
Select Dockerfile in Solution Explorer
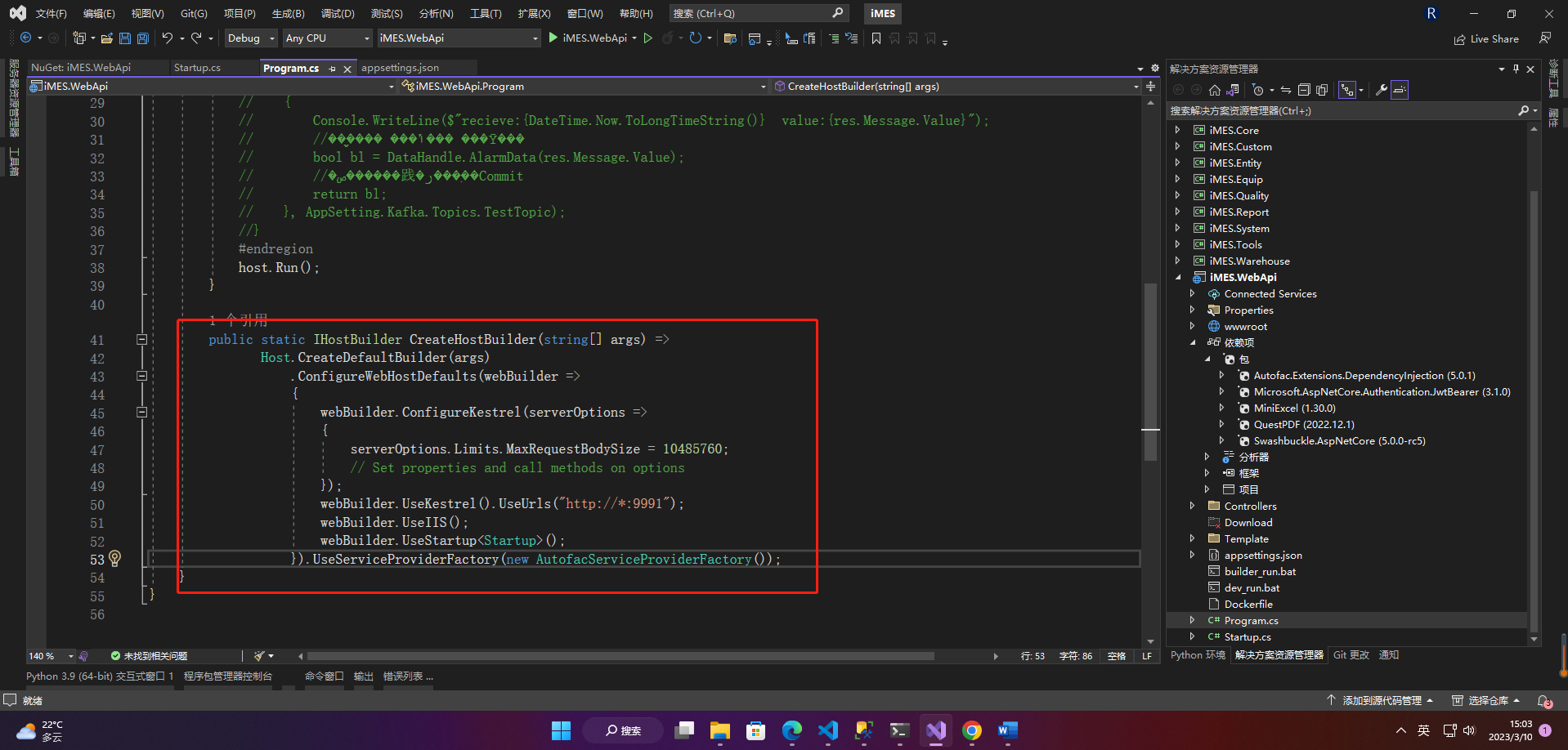click(x=1248, y=604)
